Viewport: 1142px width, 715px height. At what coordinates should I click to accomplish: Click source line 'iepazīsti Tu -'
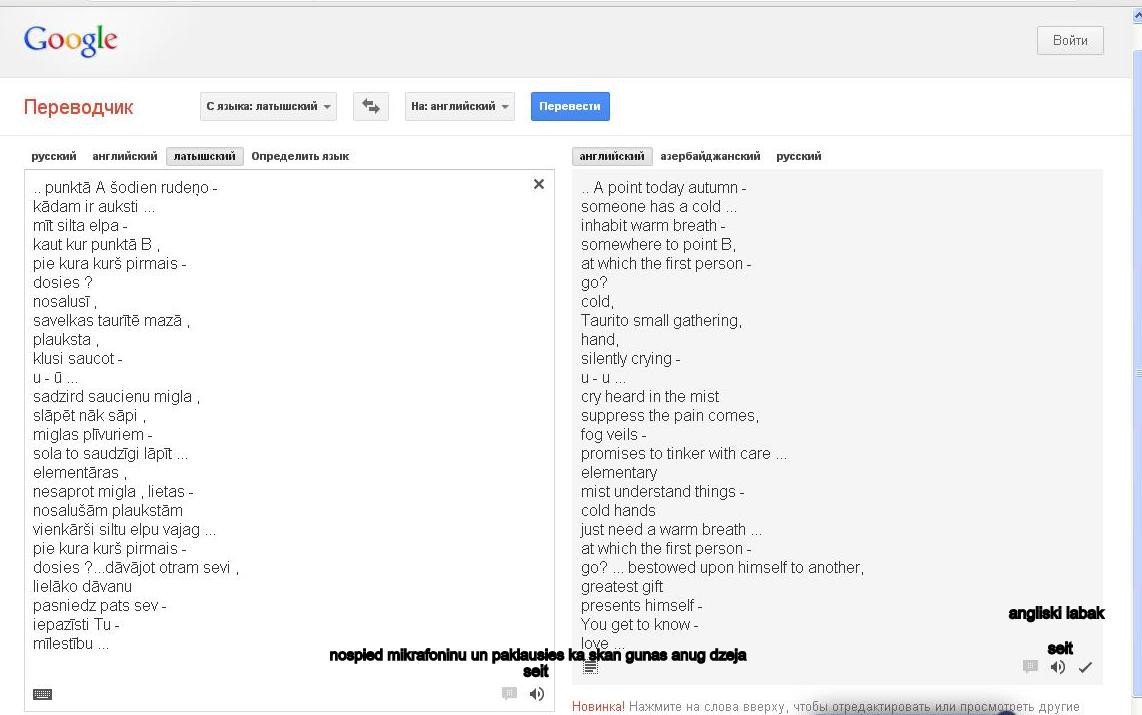pyautogui.click(x=76, y=625)
